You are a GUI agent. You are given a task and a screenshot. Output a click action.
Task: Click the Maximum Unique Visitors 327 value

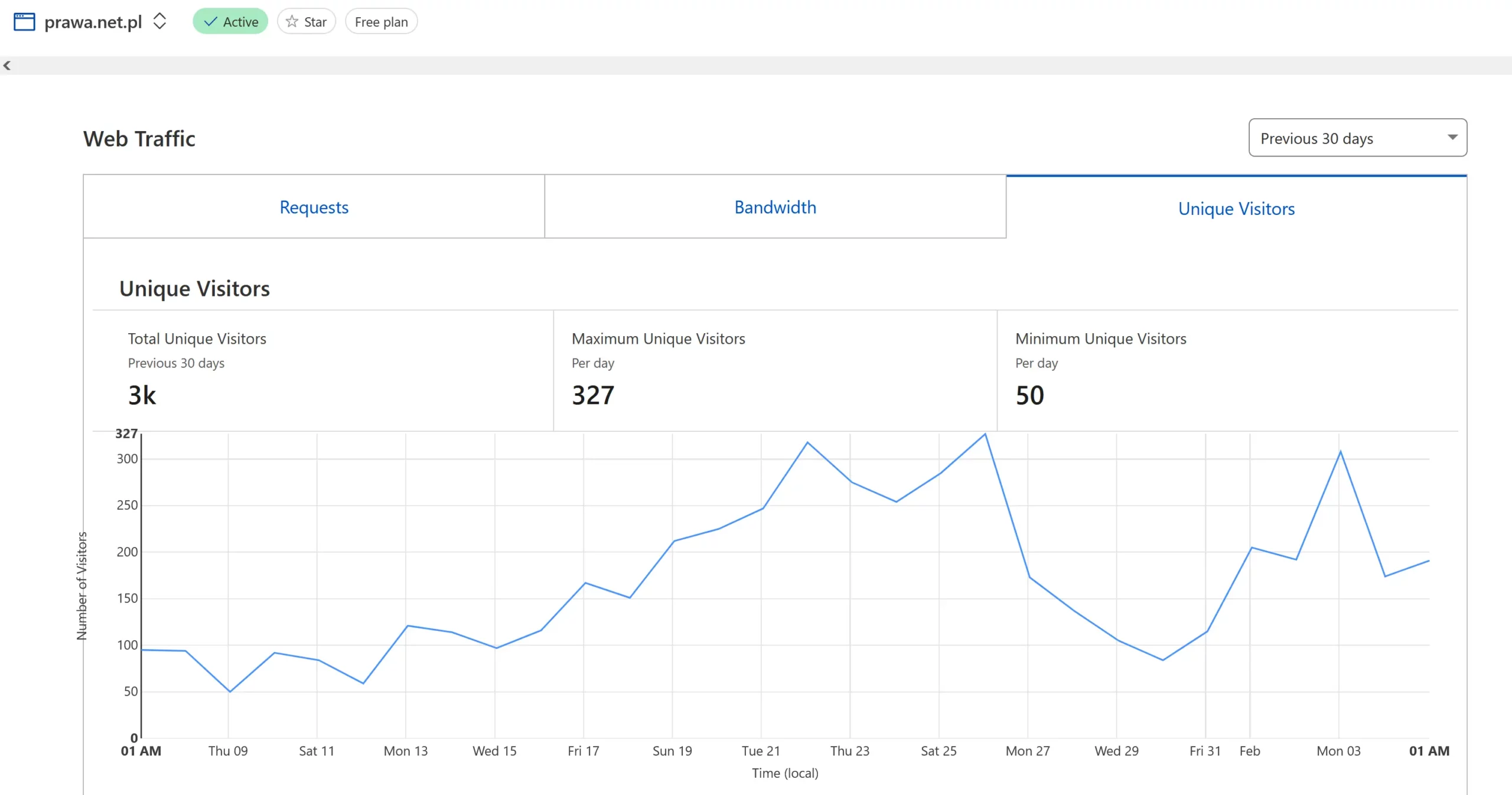click(593, 395)
